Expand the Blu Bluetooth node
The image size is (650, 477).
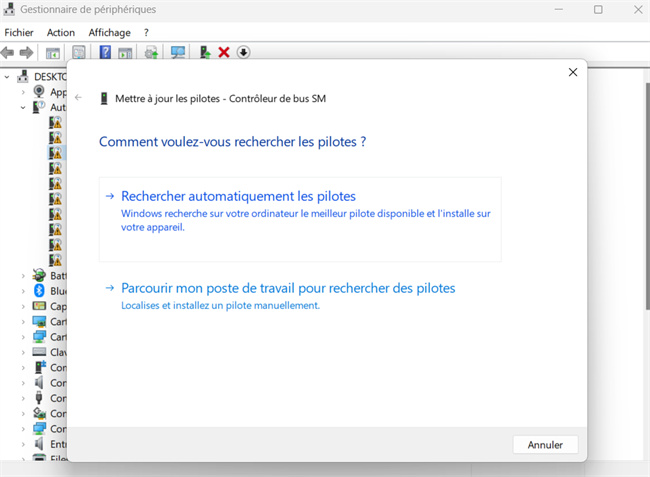tap(23, 291)
